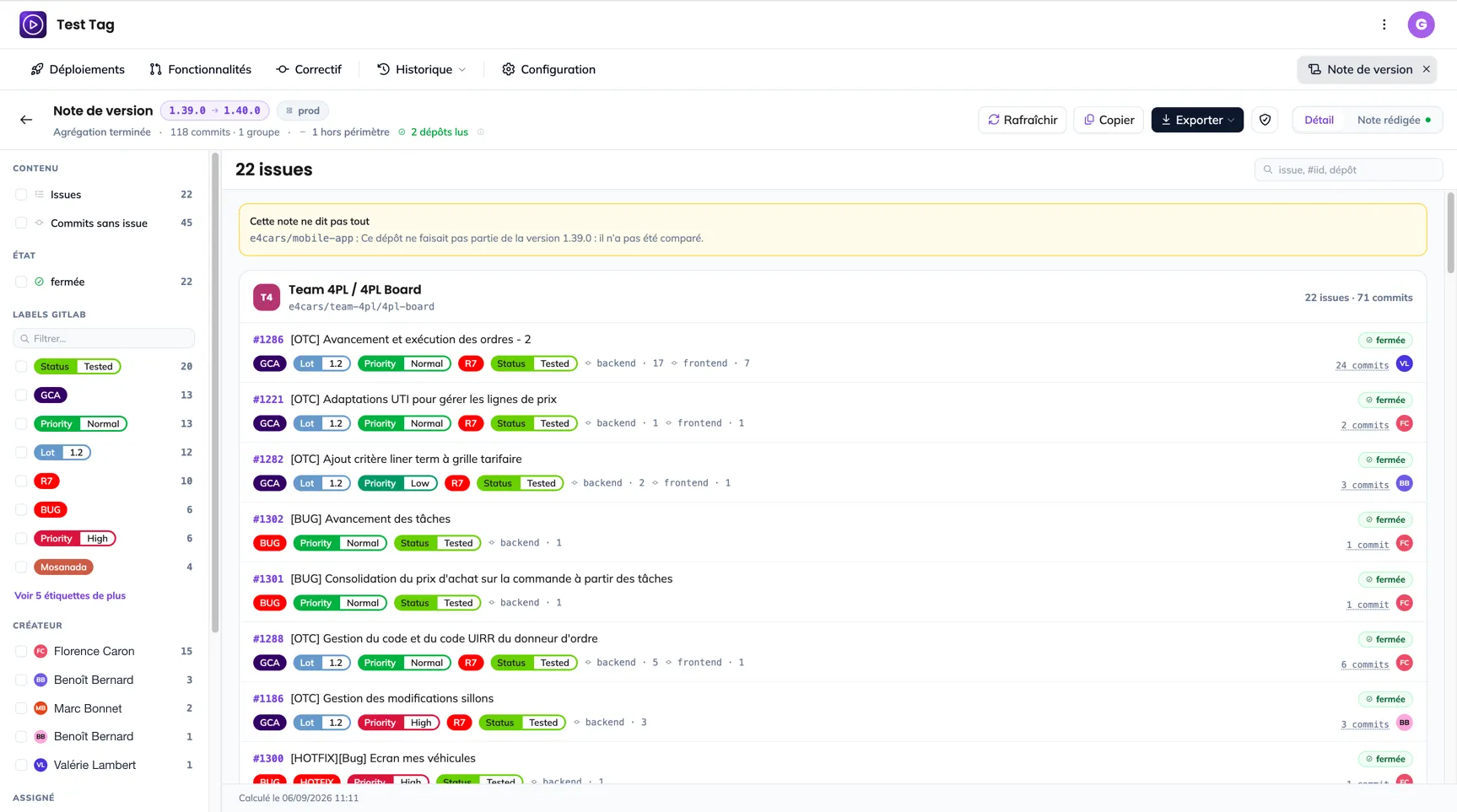This screenshot has height=812, width=1457.
Task: Open the Configuration tab
Action: pyautogui.click(x=548, y=69)
